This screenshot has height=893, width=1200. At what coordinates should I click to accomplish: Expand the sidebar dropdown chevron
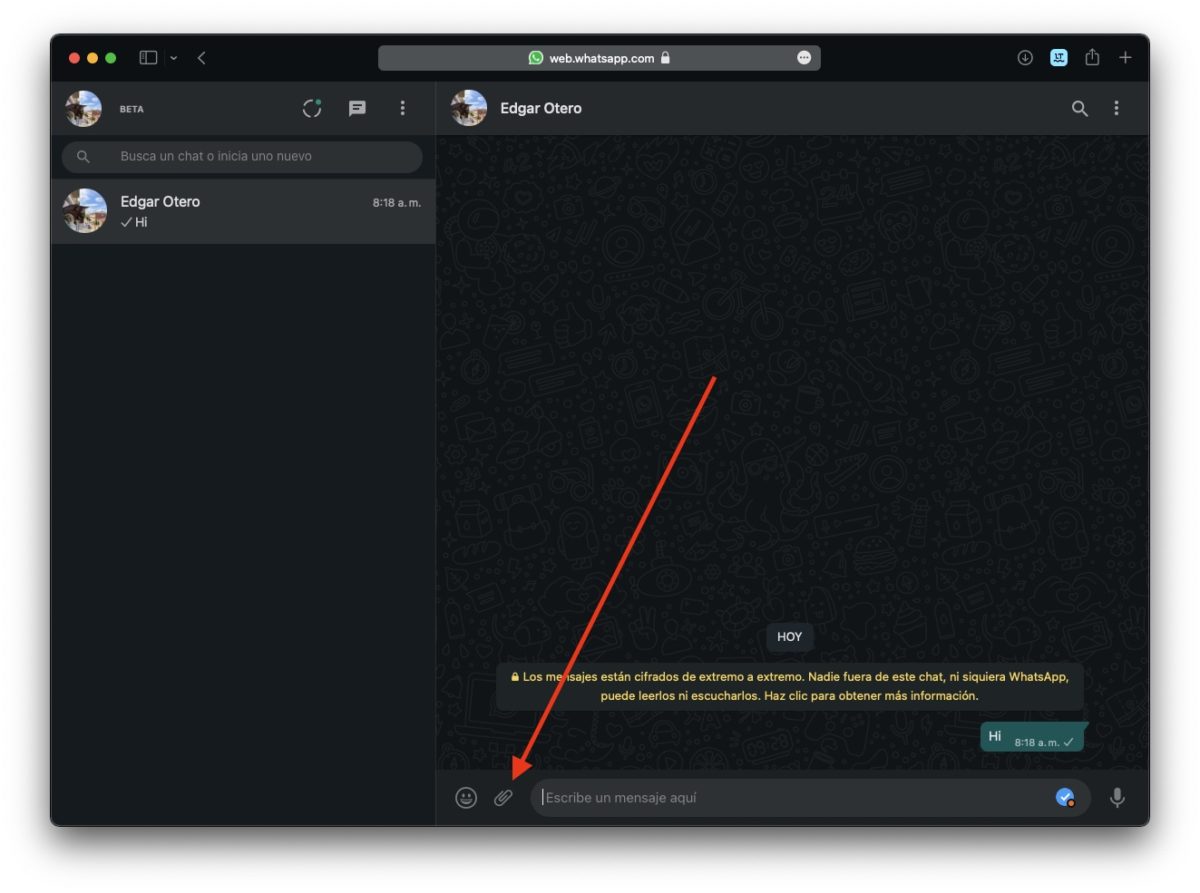[174, 58]
